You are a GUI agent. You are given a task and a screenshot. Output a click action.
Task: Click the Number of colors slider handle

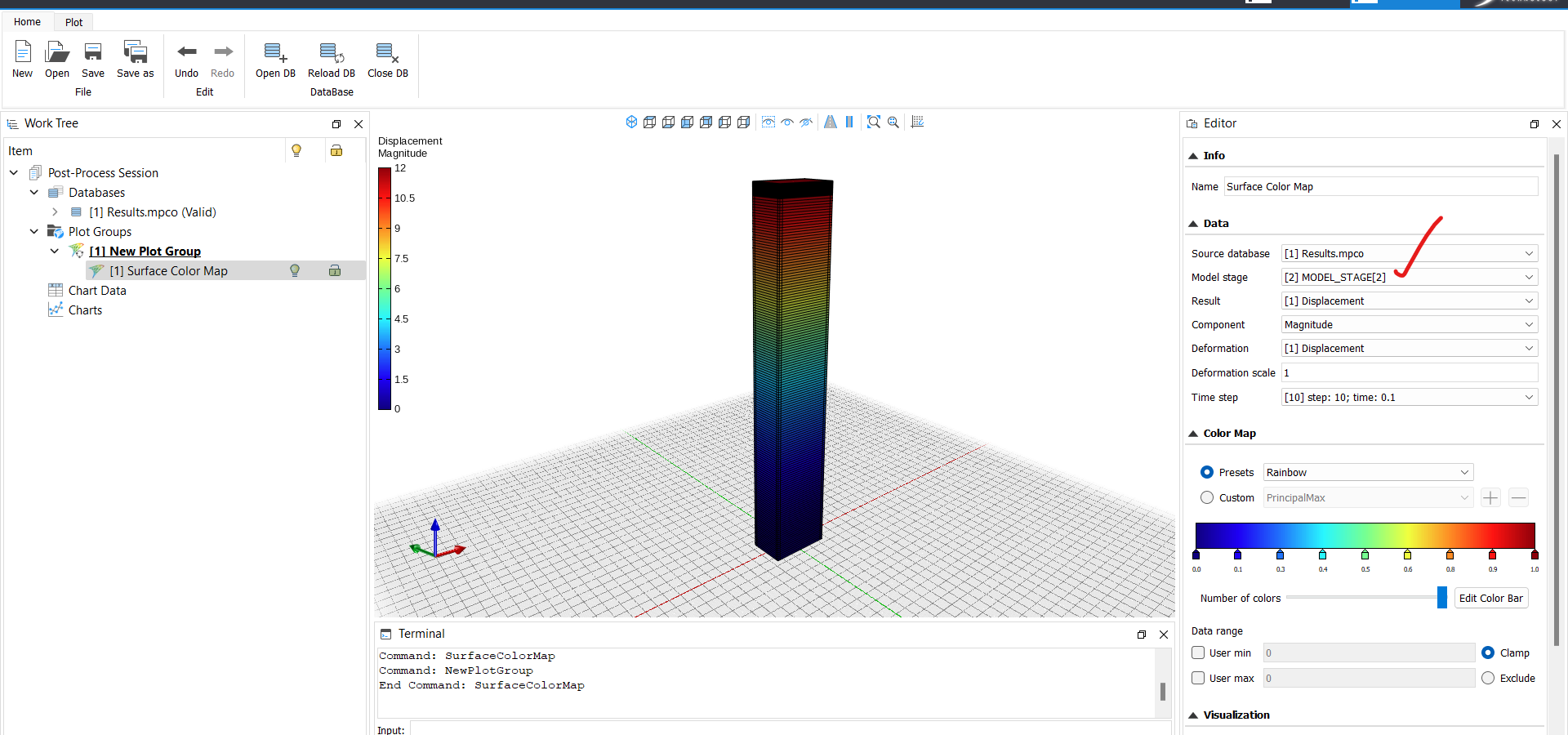click(x=1442, y=598)
